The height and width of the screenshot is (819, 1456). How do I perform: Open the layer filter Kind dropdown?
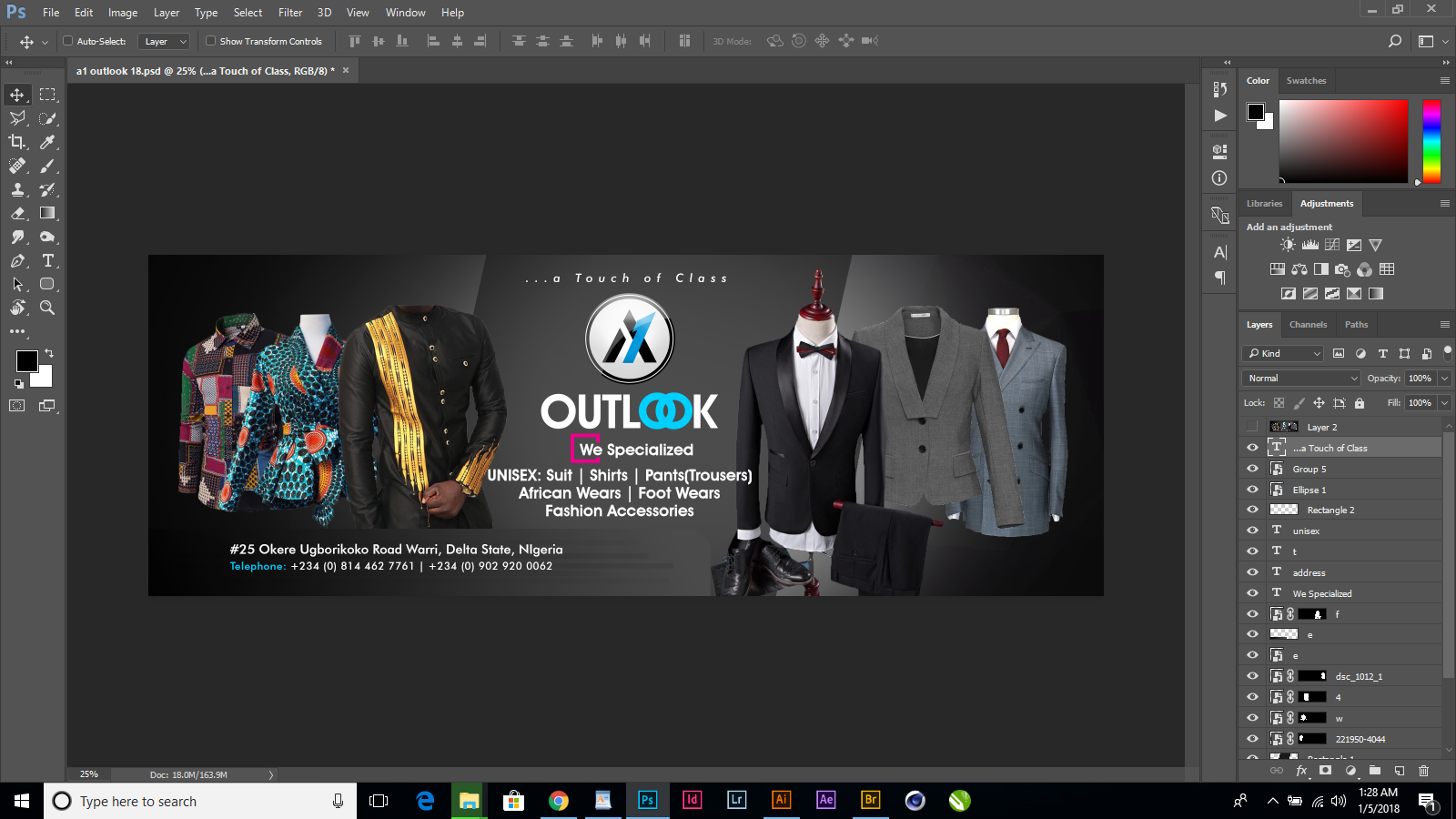click(x=1317, y=353)
